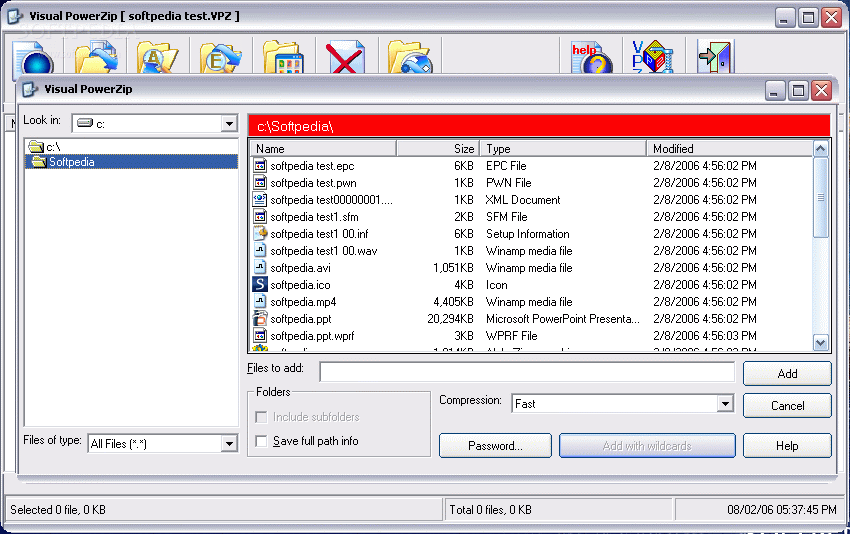The height and width of the screenshot is (534, 850).
Task: Click status bar text Total 0 files, 0 KB
Action: coord(490,510)
